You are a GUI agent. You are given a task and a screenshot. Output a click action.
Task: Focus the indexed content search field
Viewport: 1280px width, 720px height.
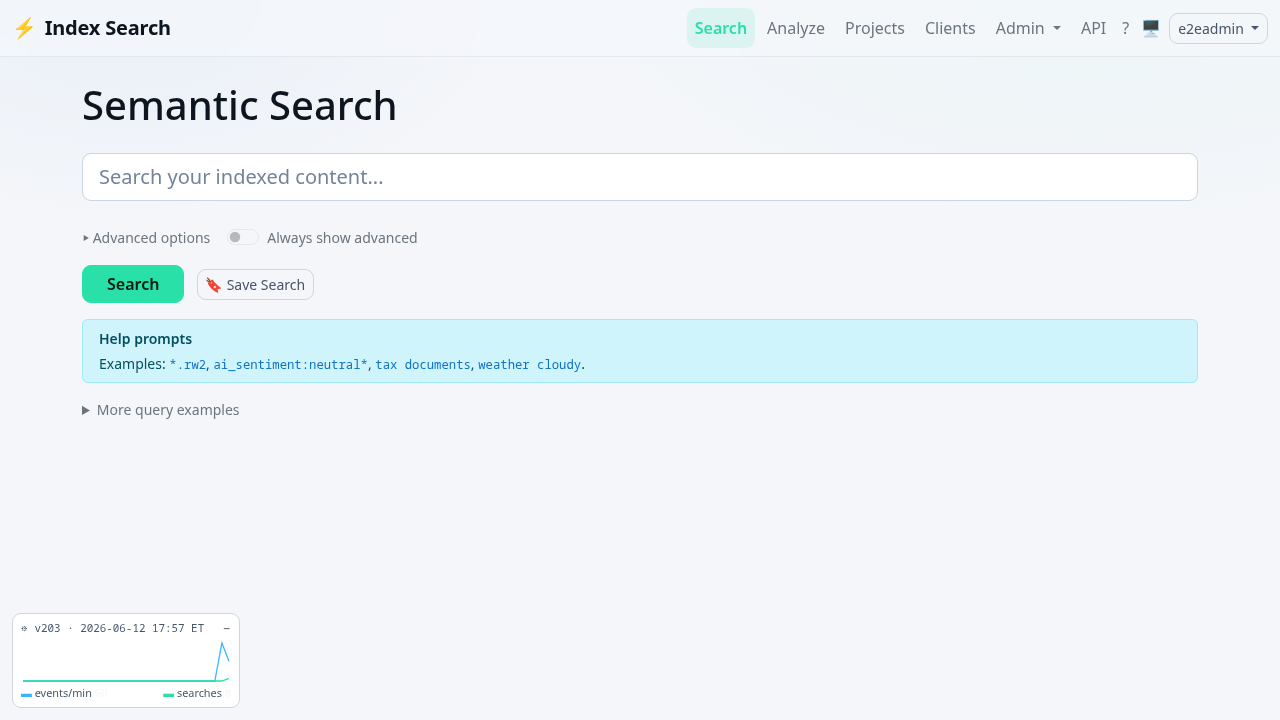point(640,177)
